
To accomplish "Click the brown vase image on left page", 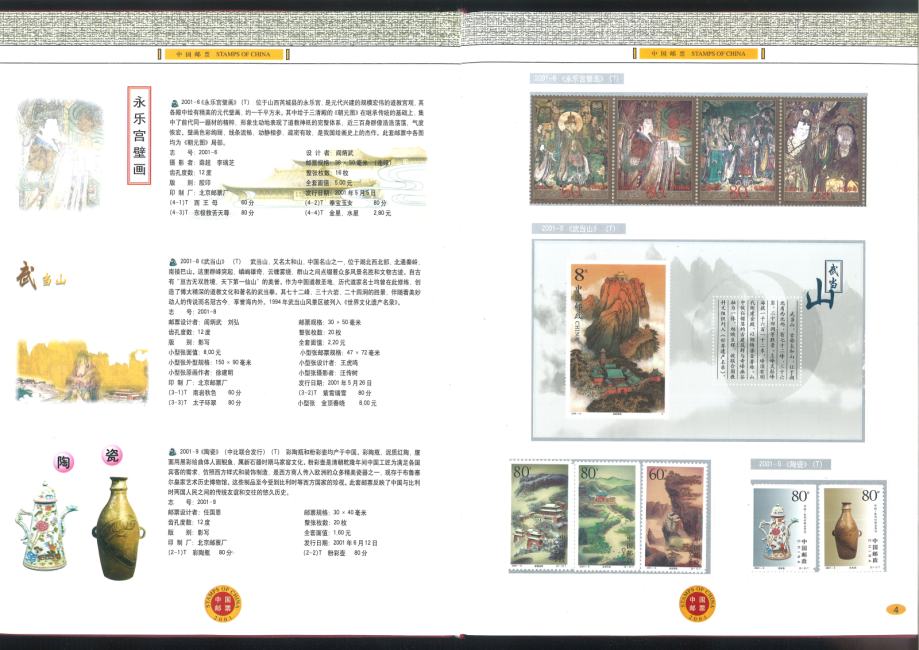I will point(120,520).
